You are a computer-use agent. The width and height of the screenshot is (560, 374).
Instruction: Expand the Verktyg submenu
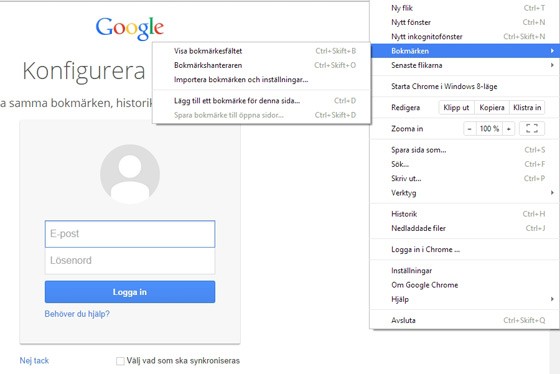pos(464,193)
